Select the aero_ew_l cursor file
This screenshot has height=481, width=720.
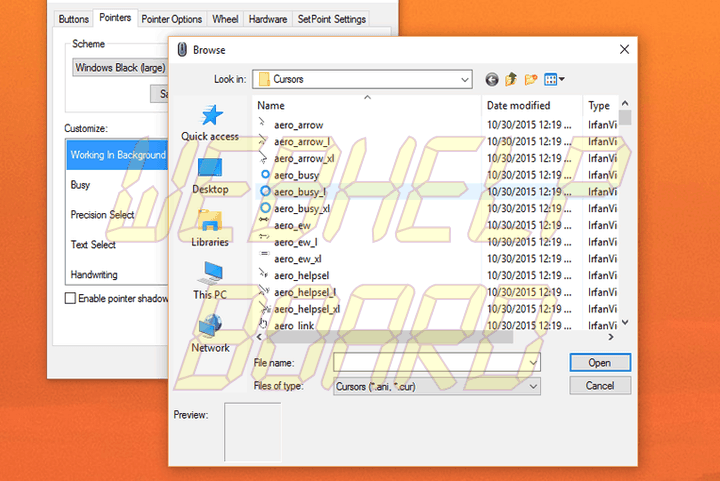click(x=296, y=242)
